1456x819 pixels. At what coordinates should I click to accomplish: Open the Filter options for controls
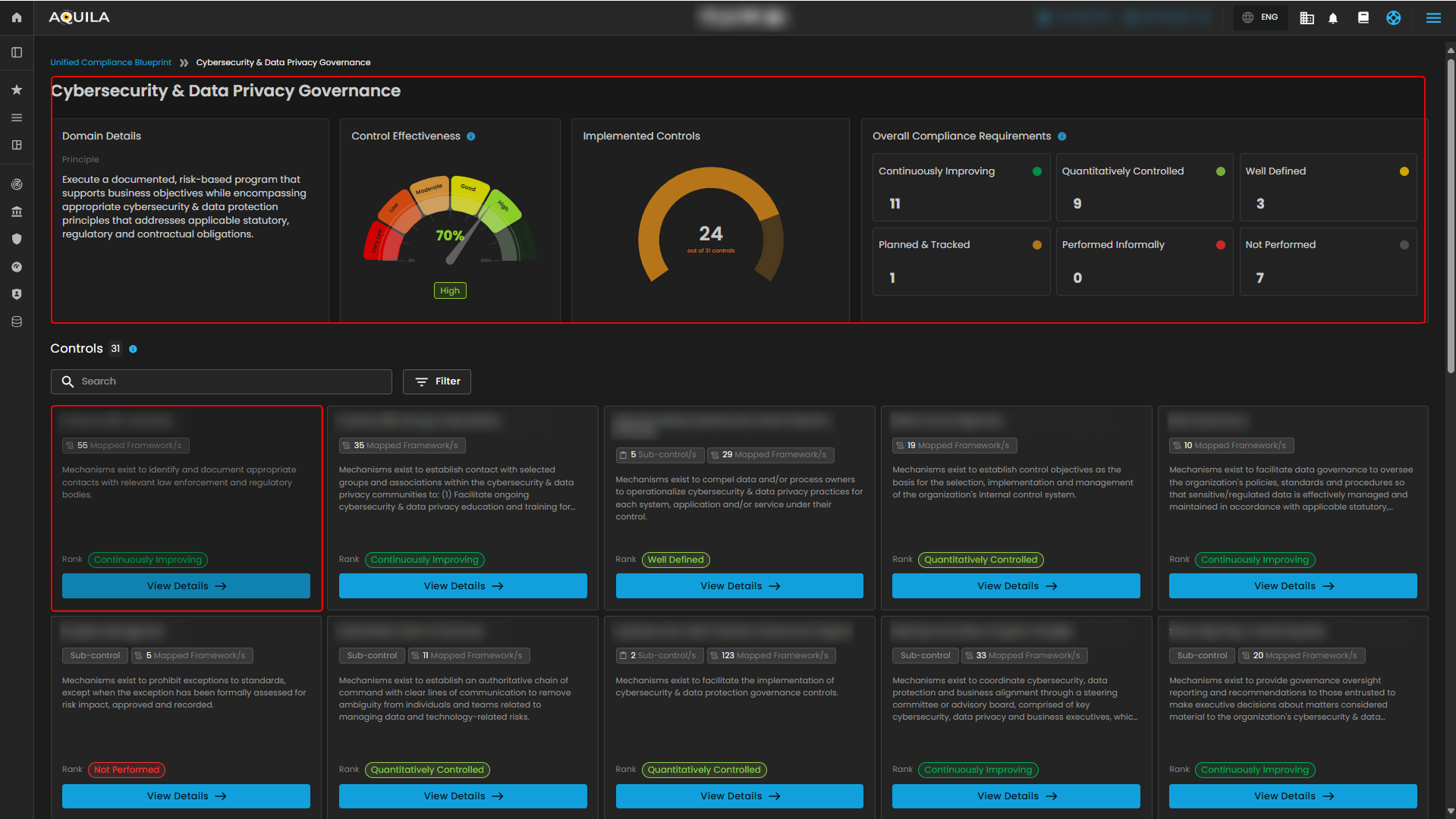pyautogui.click(x=437, y=381)
